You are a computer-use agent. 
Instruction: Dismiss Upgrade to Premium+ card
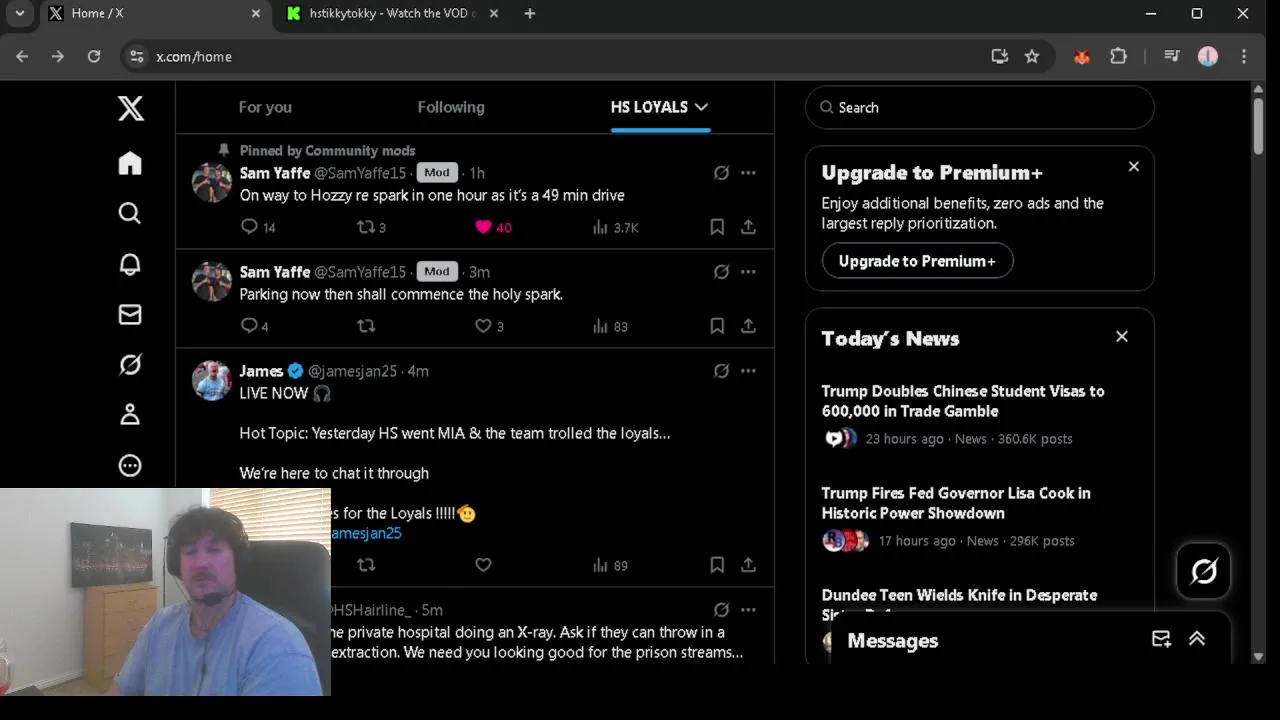tap(1134, 167)
